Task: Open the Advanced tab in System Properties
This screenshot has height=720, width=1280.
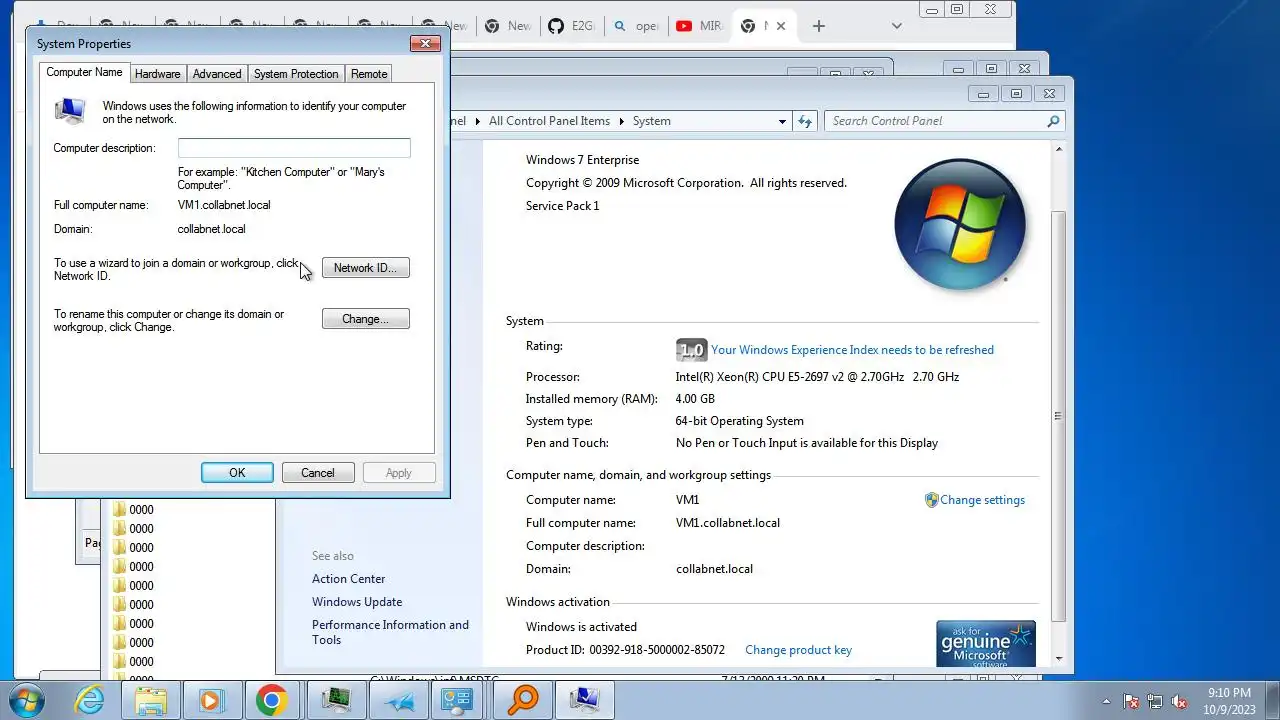Action: (217, 74)
